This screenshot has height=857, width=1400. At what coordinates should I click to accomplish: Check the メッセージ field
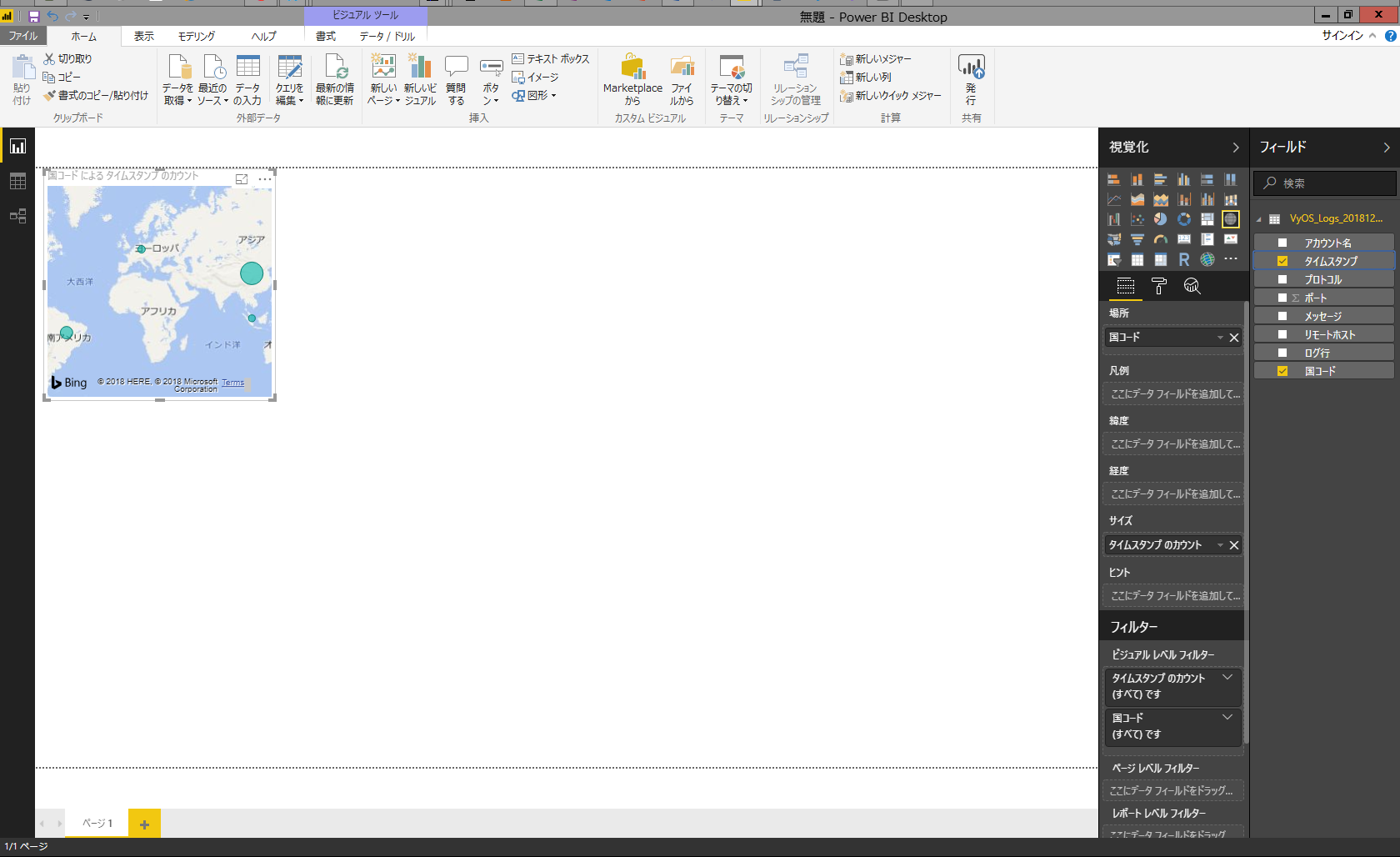point(1282,317)
